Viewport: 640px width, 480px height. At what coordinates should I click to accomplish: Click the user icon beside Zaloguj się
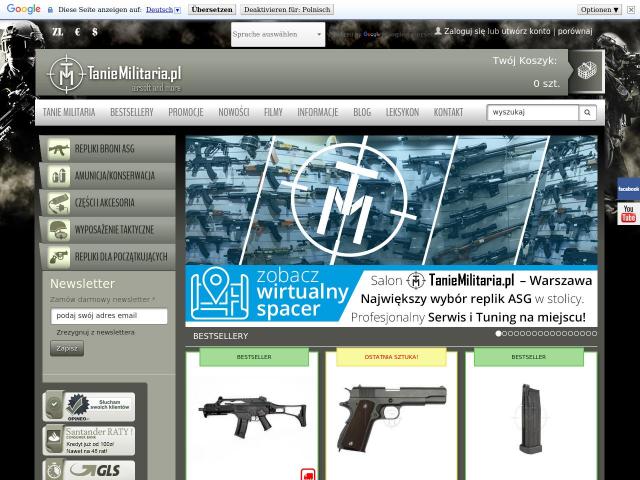[x=438, y=31]
